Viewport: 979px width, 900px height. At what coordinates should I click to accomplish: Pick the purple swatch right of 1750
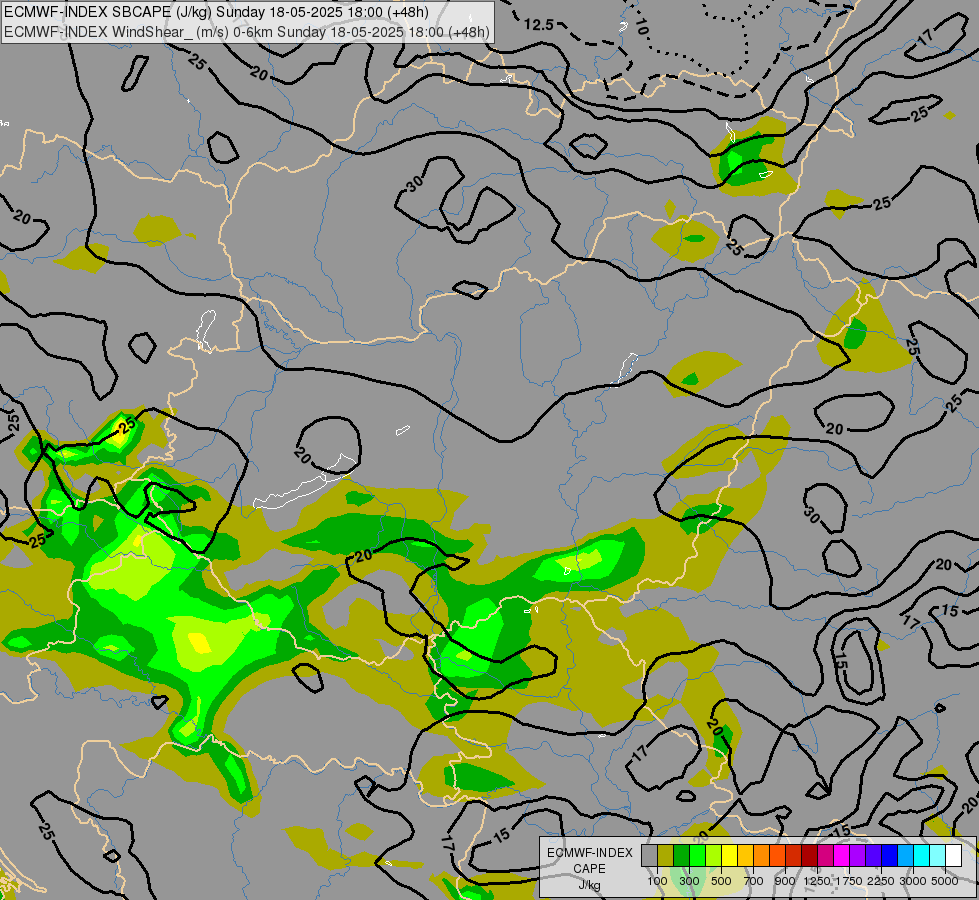coord(858,856)
